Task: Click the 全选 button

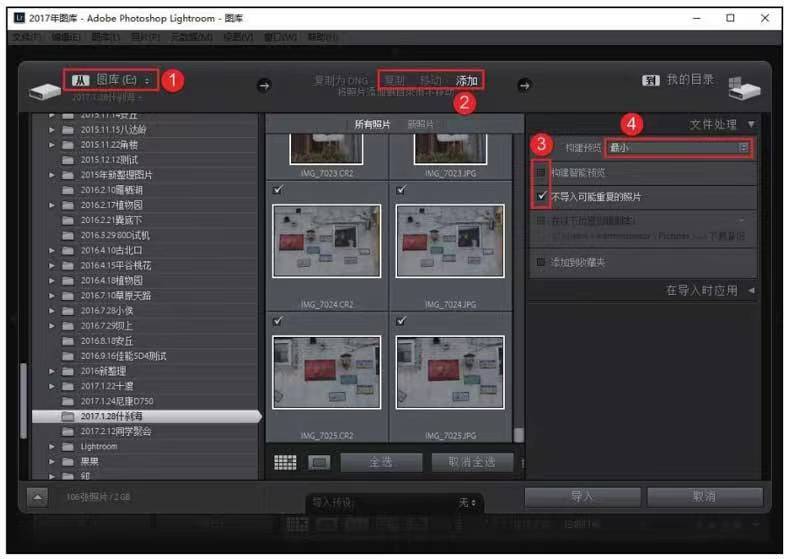Action: tap(381, 462)
